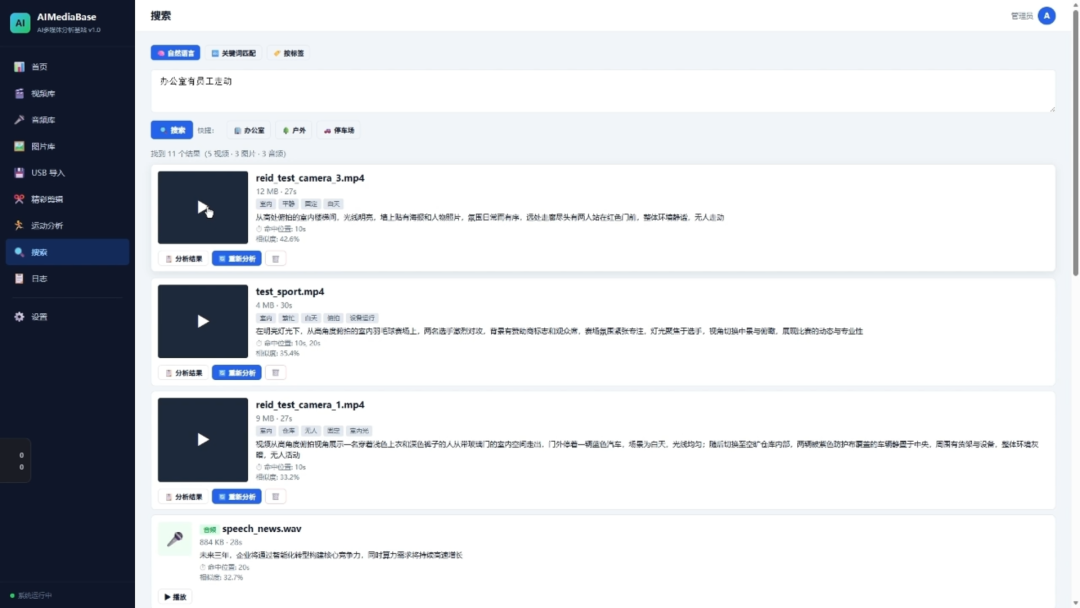Click the blue 搜索 button
1080x608 pixels.
172,130
